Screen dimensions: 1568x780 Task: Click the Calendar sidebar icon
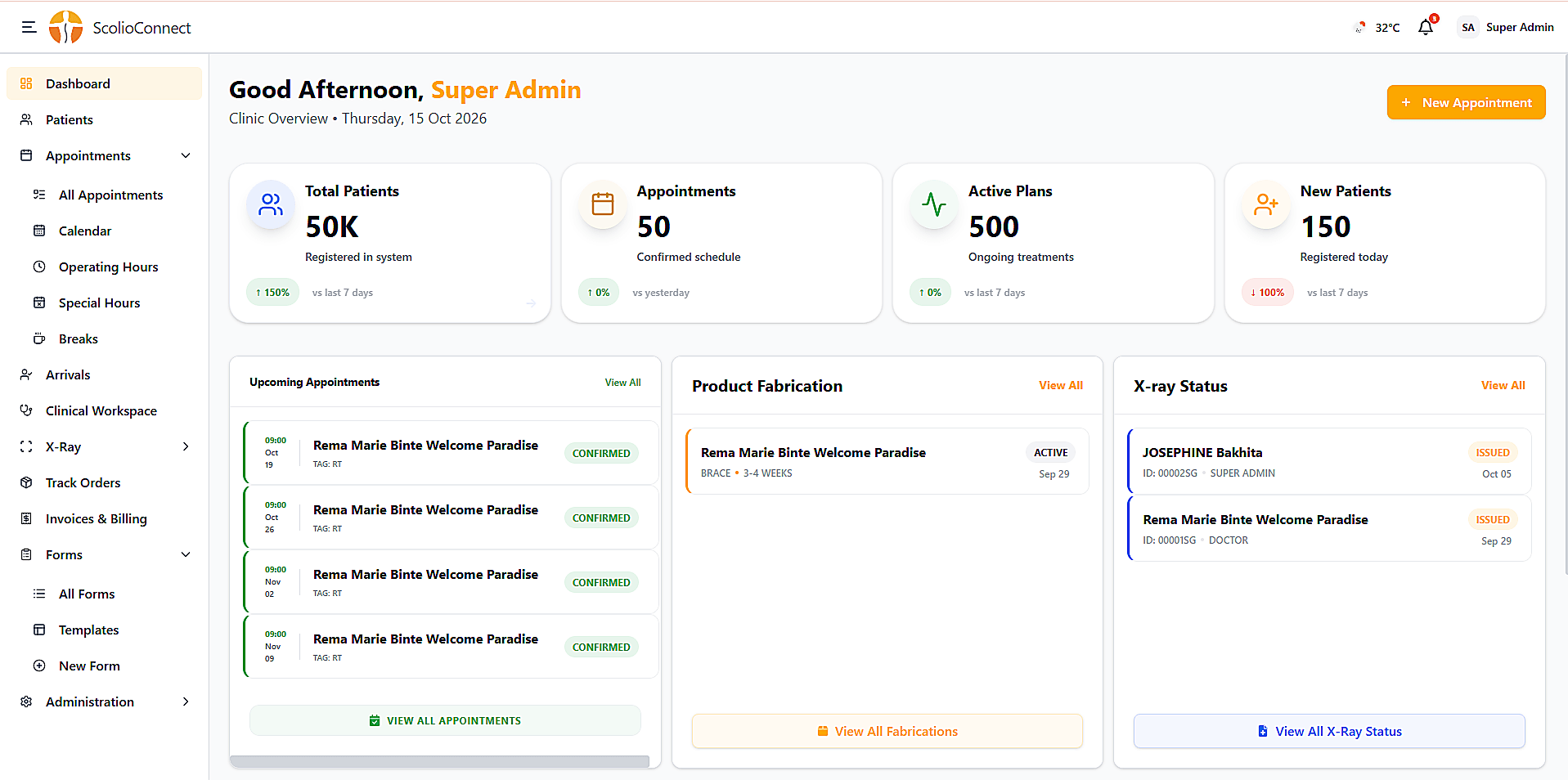pos(39,231)
